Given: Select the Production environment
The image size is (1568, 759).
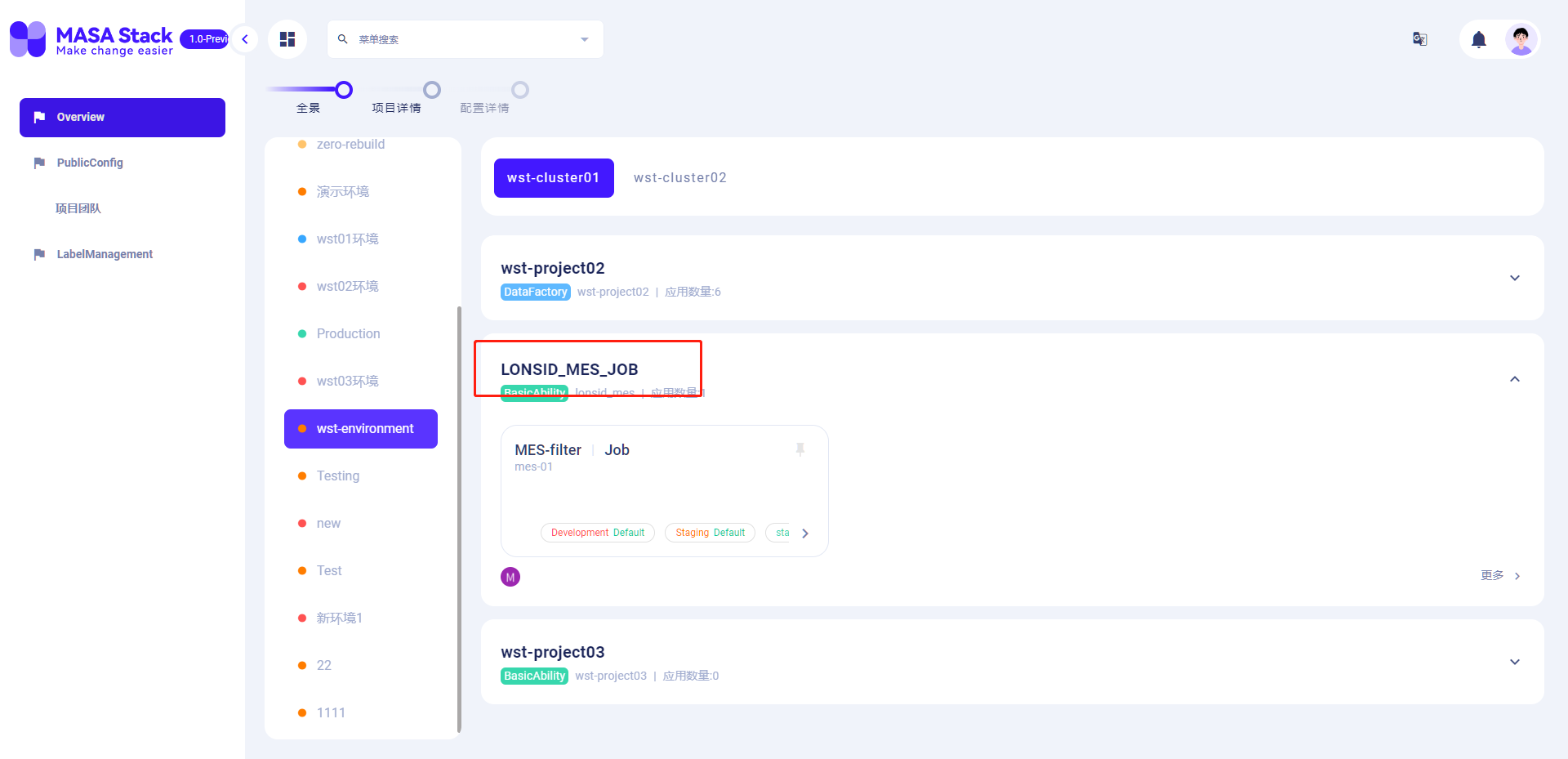Looking at the screenshot, I should (361, 334).
